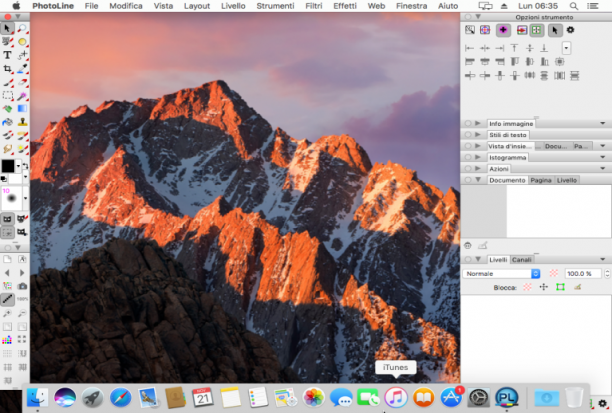
Task: Select the Crop tool
Action: click(x=7, y=69)
